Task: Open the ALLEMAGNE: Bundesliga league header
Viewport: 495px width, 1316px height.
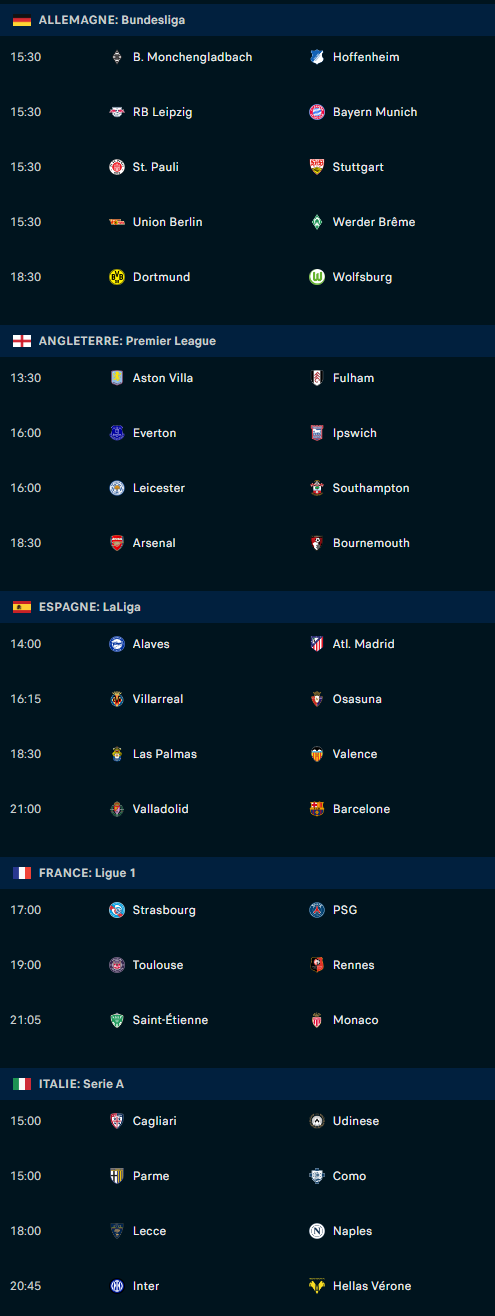Action: coord(247,20)
